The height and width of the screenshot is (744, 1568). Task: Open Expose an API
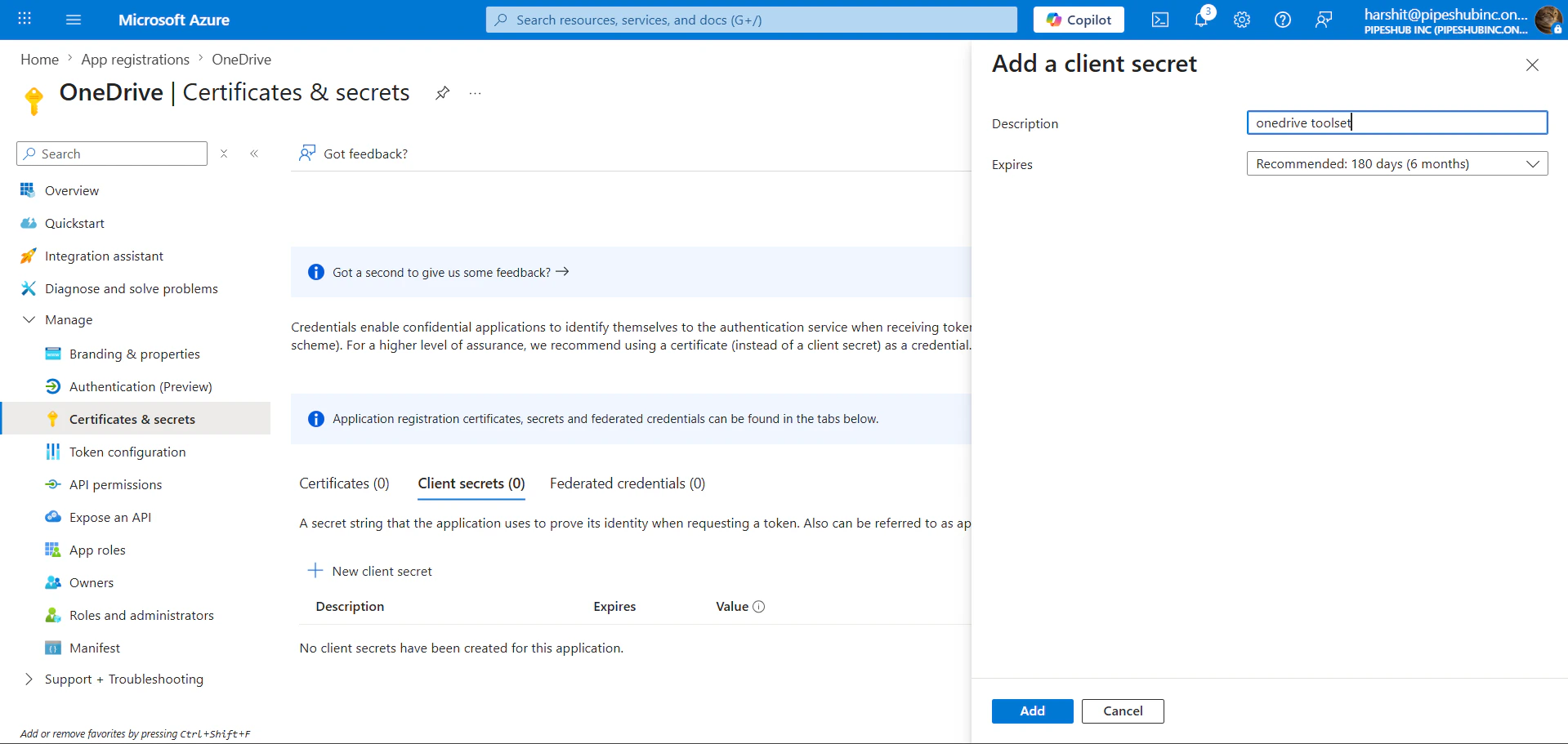coord(109,516)
